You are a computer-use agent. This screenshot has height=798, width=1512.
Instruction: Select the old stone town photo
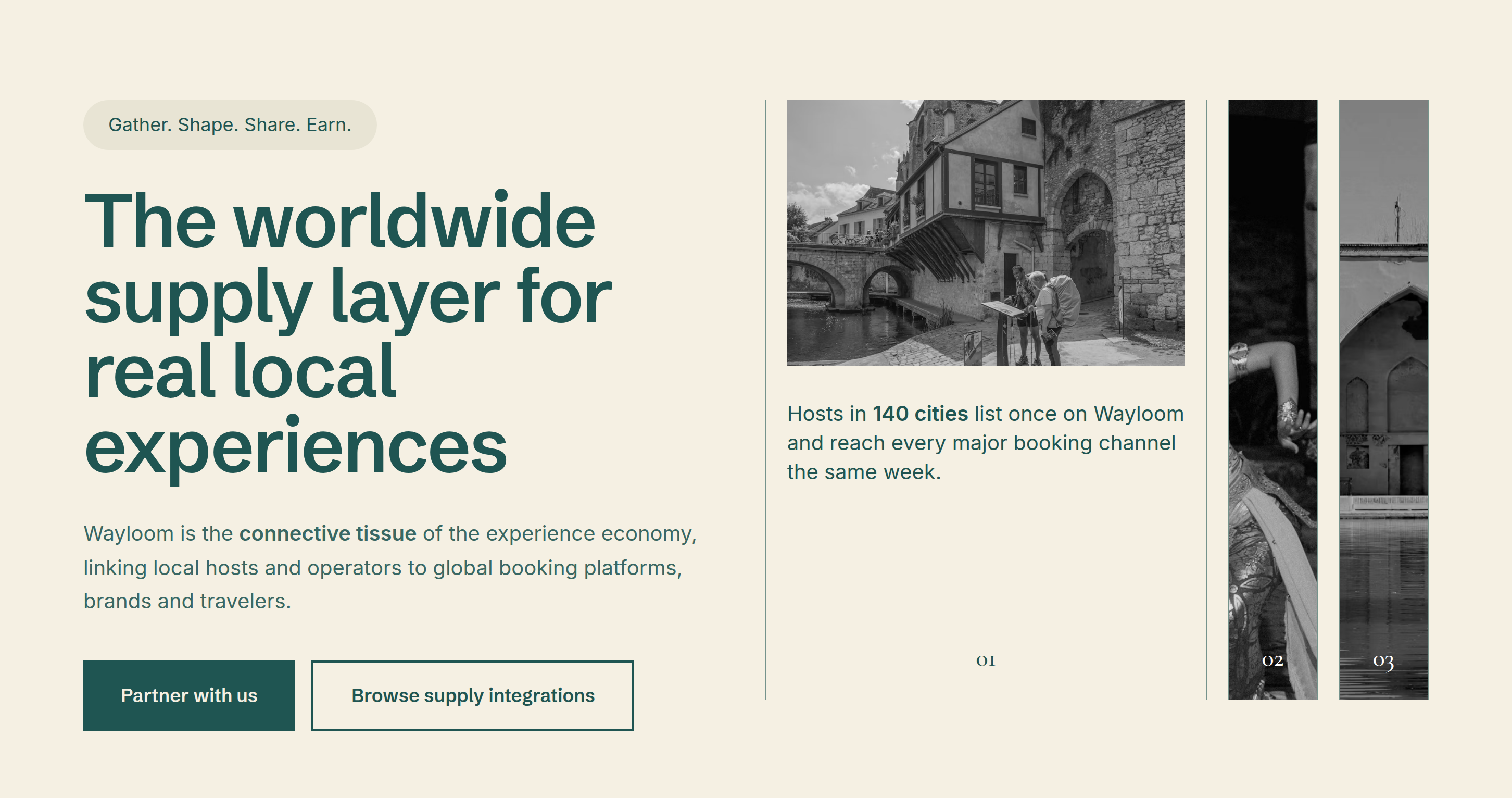coord(986,232)
